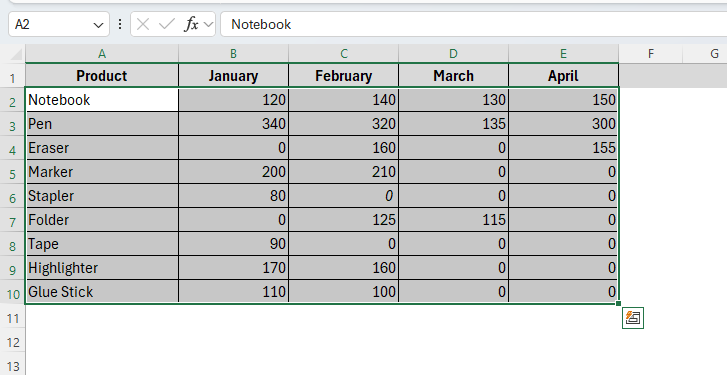The width and height of the screenshot is (727, 375).
Task: Select Marker's January value 200
Action: click(x=233, y=172)
